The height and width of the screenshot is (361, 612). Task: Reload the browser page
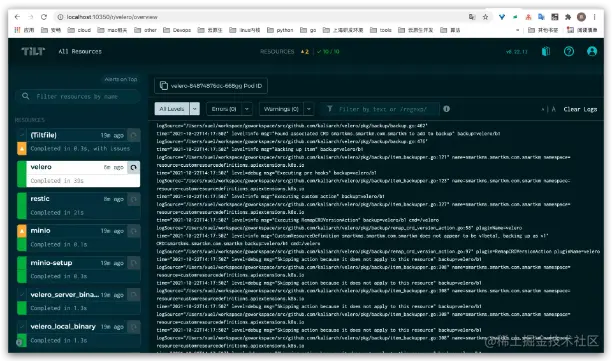click(44, 17)
